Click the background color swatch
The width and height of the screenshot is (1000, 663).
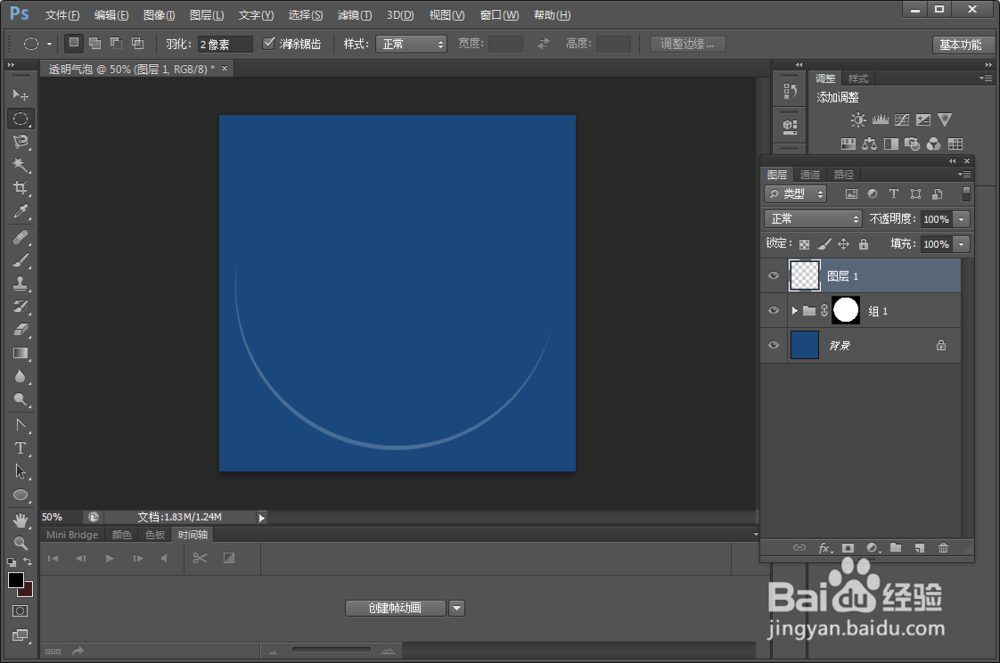click(x=27, y=590)
